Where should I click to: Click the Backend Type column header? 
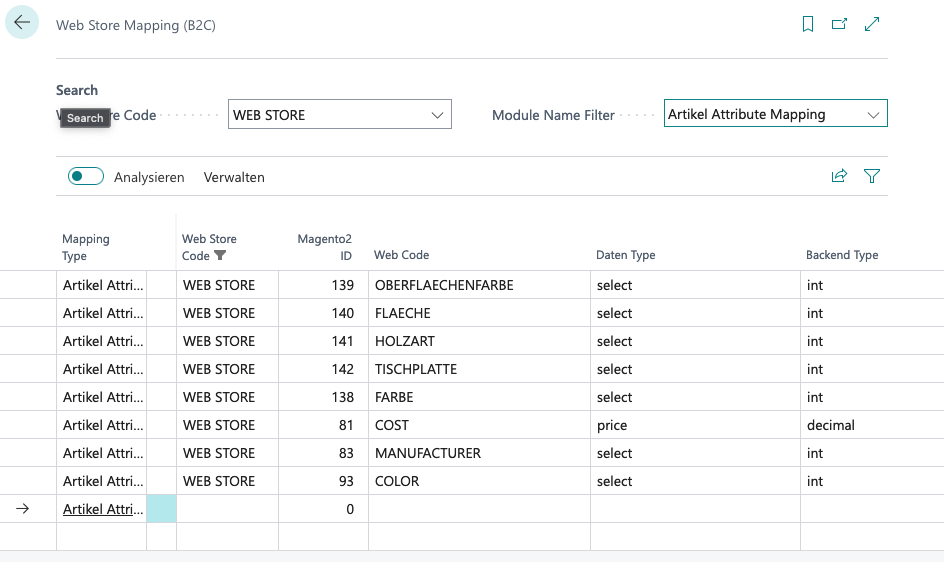point(842,255)
